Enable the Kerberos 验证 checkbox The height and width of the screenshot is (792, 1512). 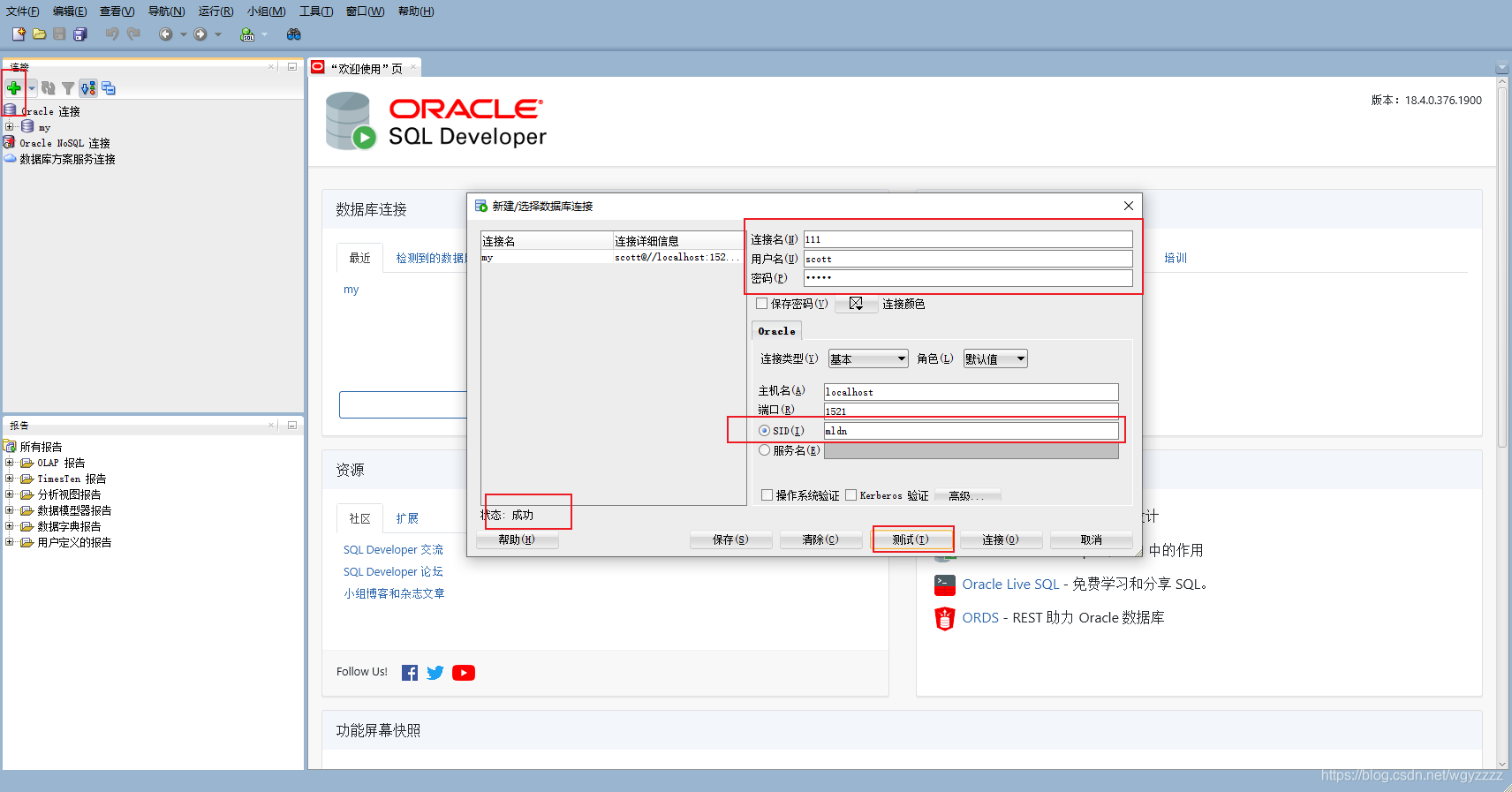point(850,495)
